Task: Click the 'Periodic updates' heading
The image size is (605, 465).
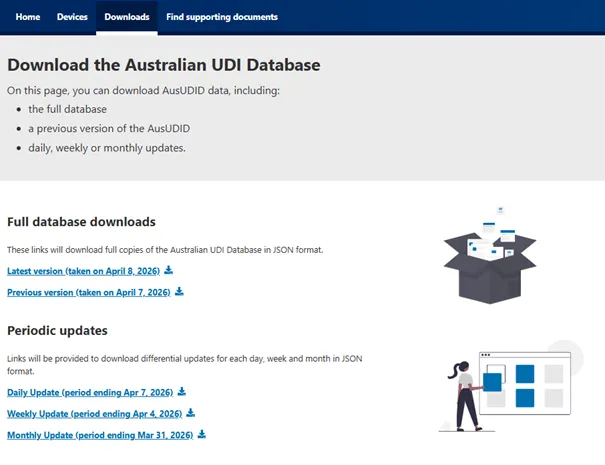Action: (57, 331)
